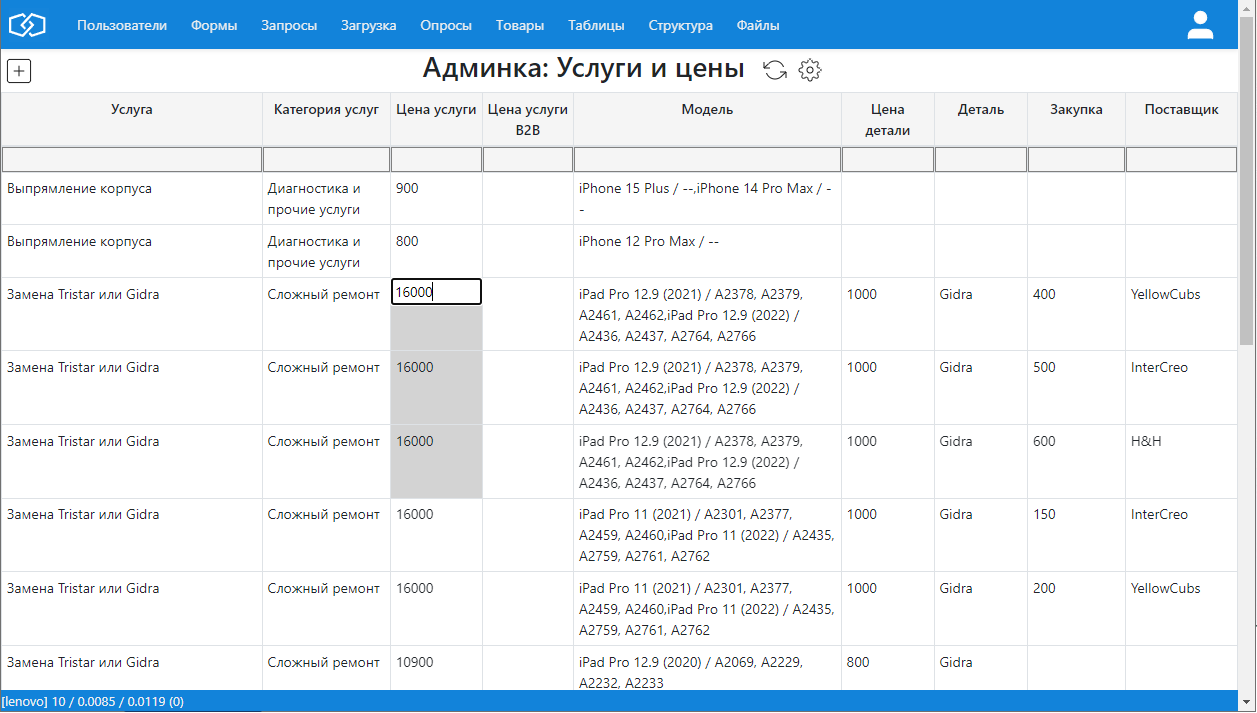The height and width of the screenshot is (713, 1257).
Task: Open the Товары menu
Action: click(x=520, y=26)
